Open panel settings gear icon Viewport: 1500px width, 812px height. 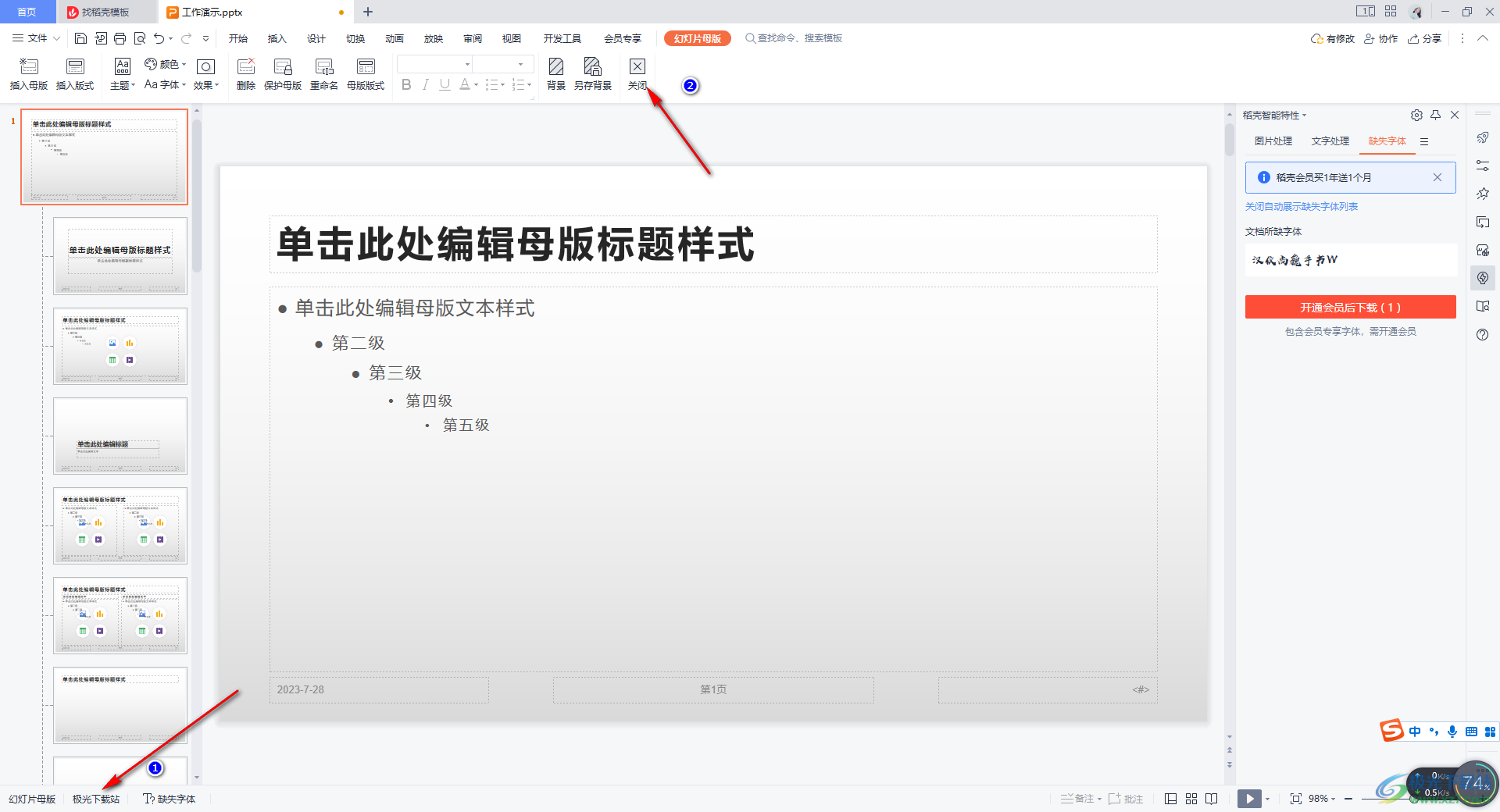coord(1416,115)
